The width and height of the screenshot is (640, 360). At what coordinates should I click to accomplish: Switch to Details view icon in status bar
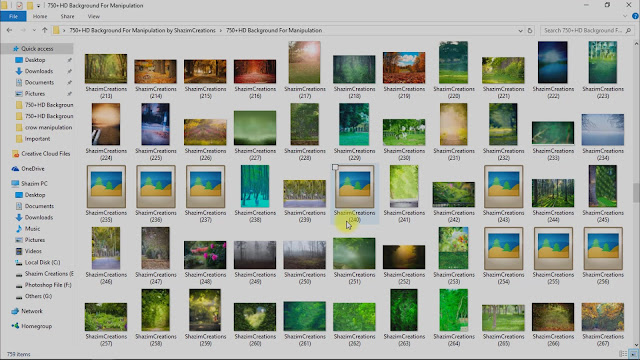[x=623, y=354]
